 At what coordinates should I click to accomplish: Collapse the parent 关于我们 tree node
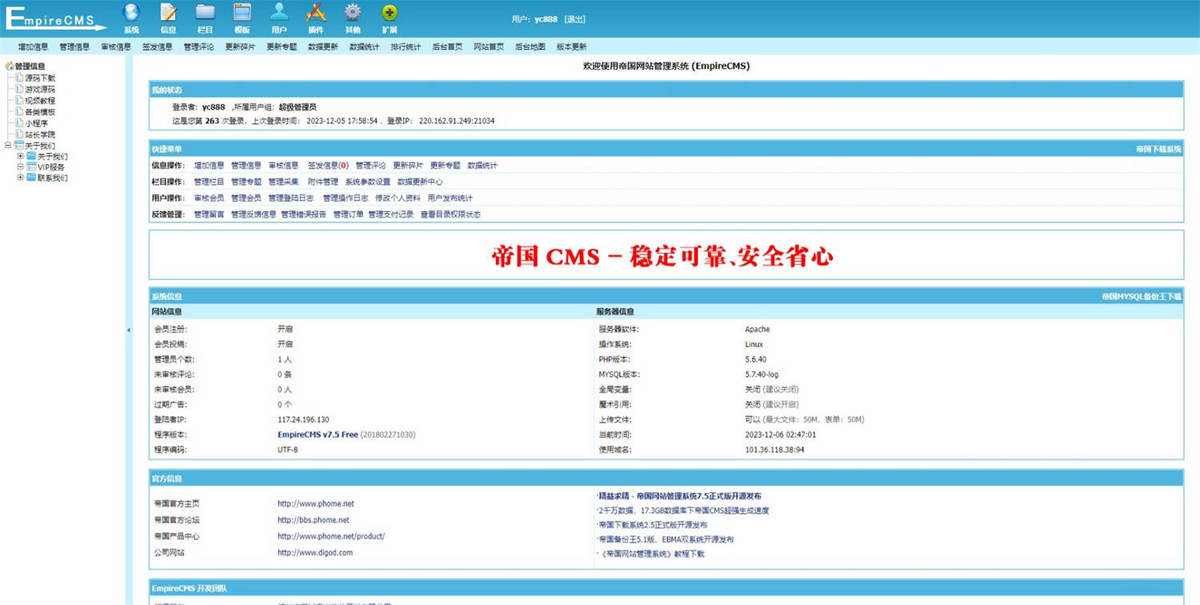tap(9, 145)
